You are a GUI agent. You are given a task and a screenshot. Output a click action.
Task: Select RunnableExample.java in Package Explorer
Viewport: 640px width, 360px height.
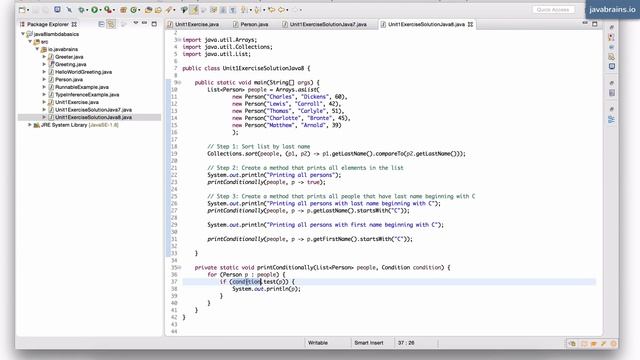click(82, 87)
